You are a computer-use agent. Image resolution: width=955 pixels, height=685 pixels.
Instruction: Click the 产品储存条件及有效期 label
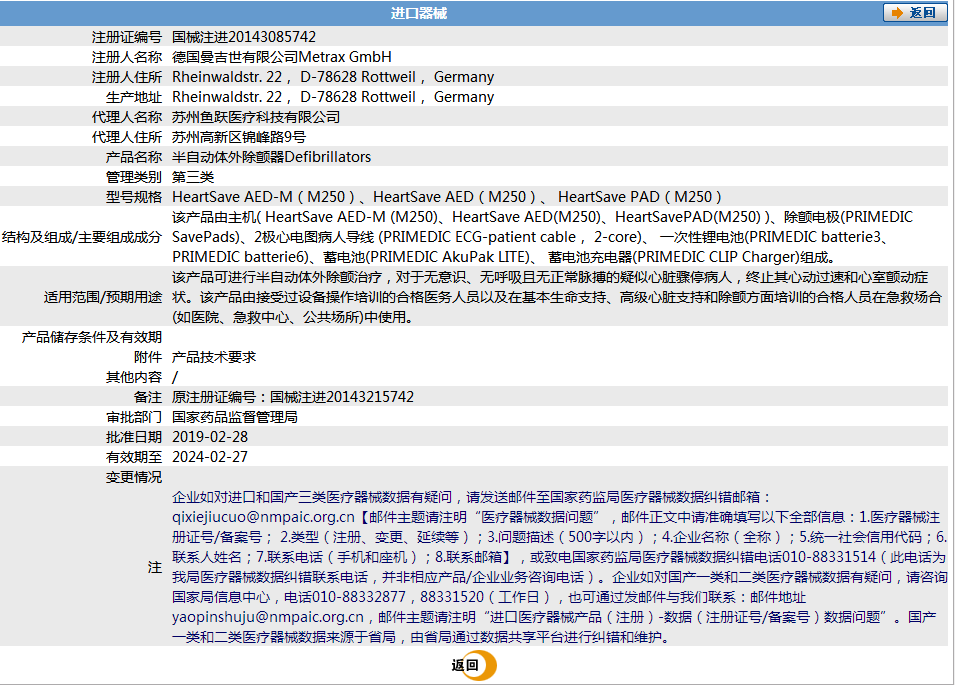pyautogui.click(x=92, y=337)
